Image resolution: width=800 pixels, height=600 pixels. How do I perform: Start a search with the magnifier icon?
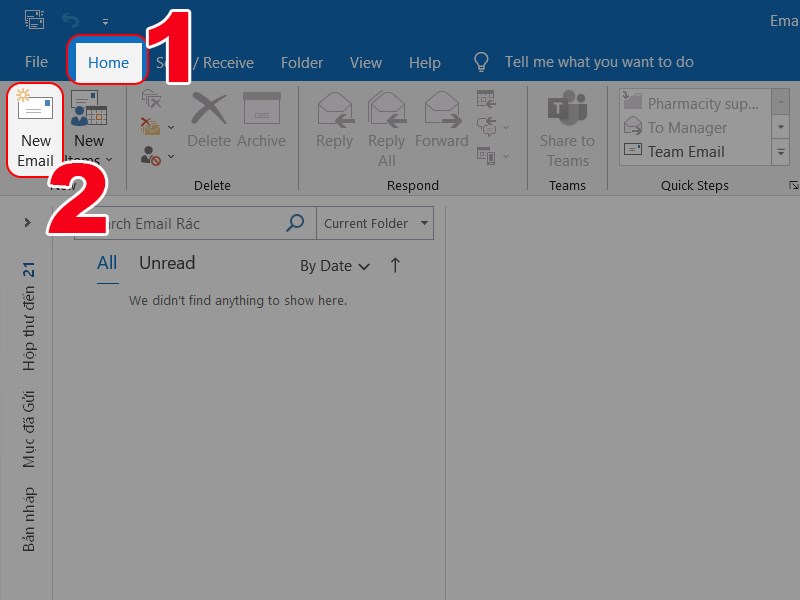(293, 222)
